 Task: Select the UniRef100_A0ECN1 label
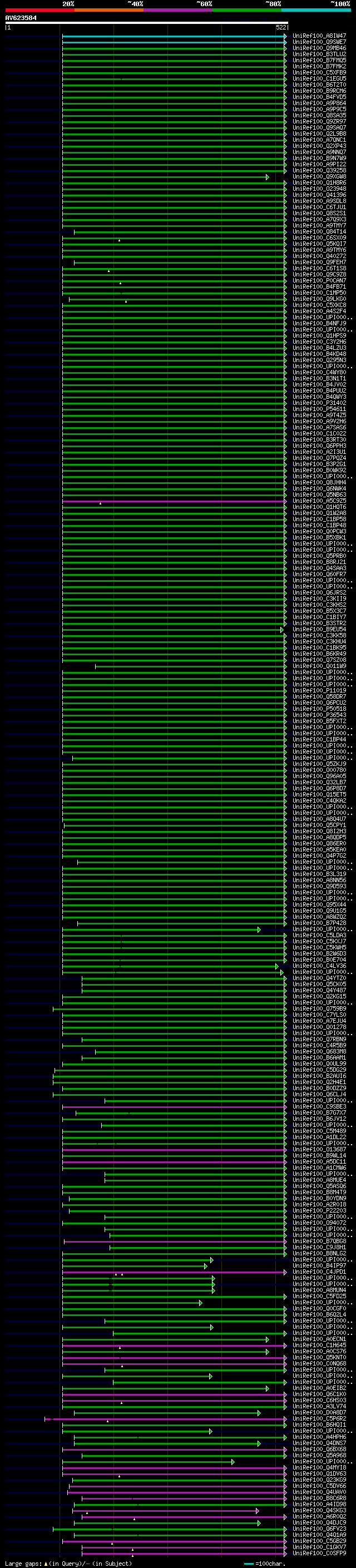(319, 1338)
